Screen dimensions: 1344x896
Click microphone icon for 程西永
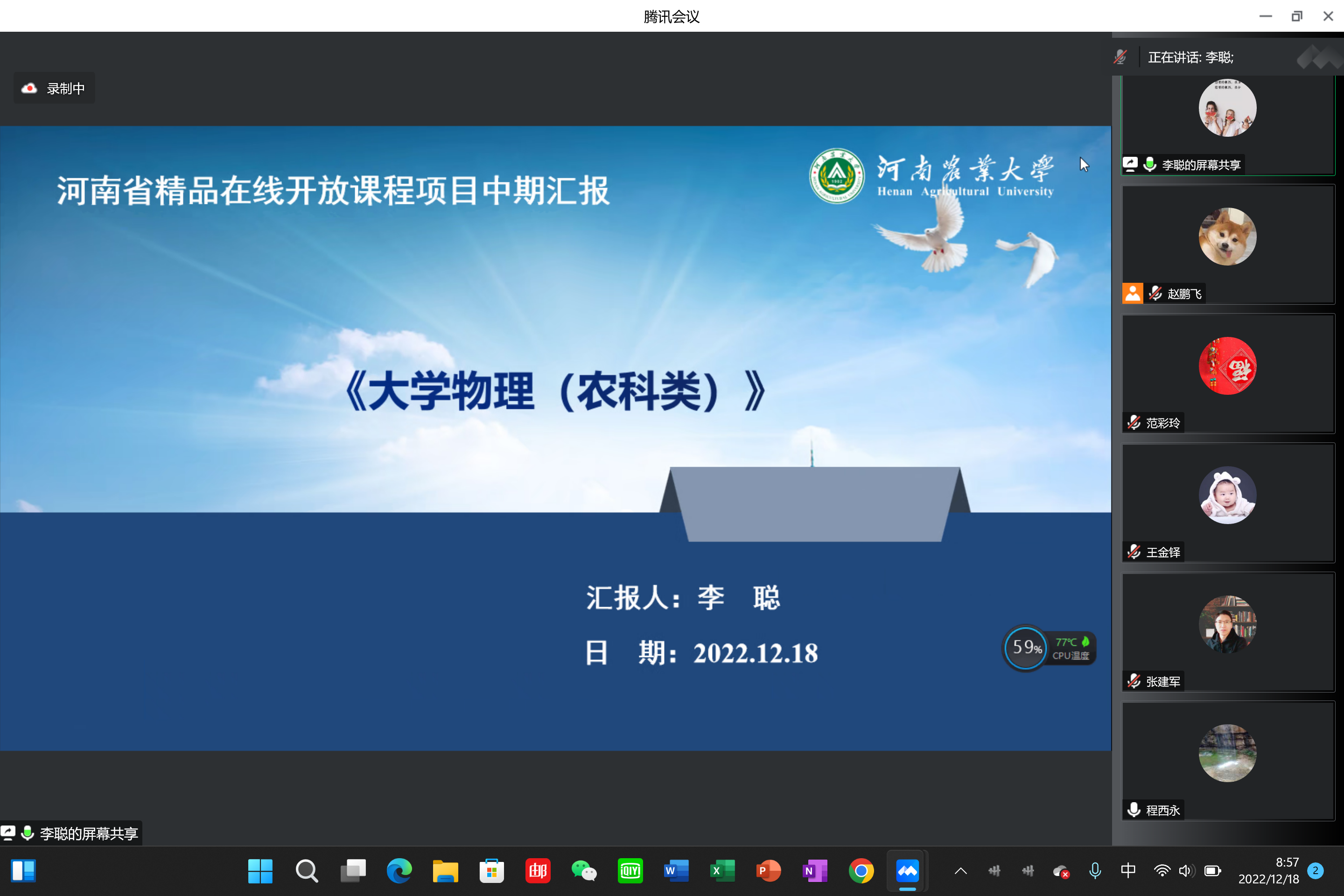pos(1134,810)
